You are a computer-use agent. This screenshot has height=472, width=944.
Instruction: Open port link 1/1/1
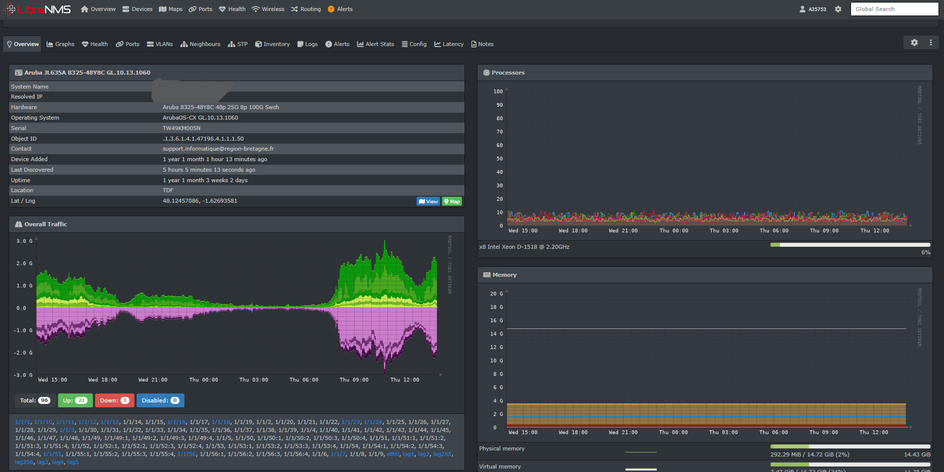click(22, 422)
